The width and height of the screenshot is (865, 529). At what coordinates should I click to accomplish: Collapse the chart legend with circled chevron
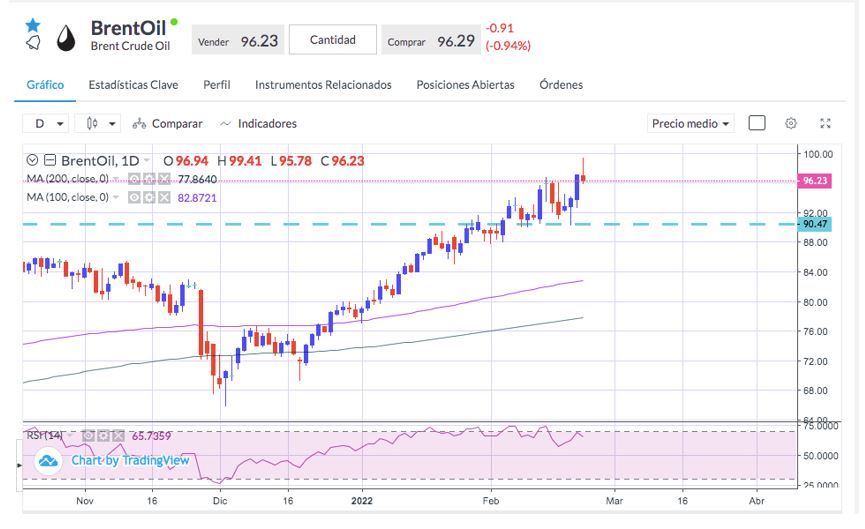[x=32, y=161]
